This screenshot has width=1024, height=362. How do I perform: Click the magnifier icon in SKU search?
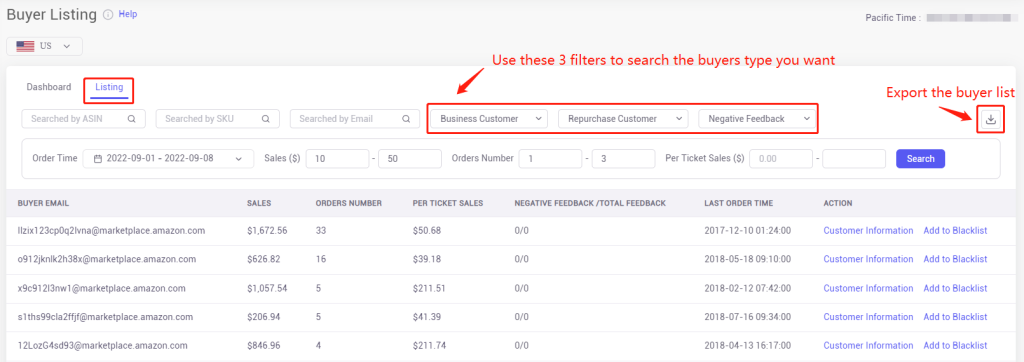(x=266, y=119)
